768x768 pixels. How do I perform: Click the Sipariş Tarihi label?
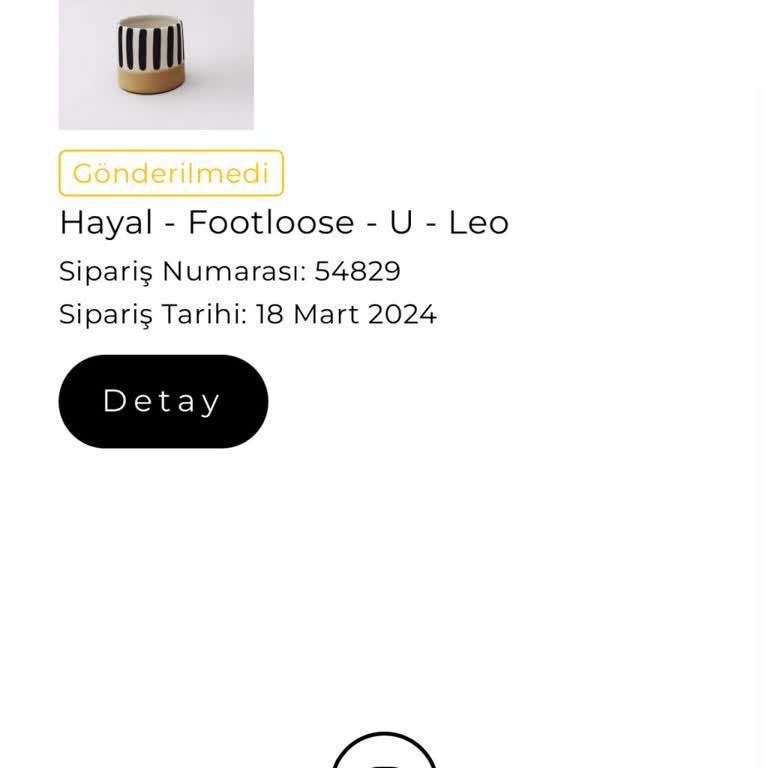tap(152, 314)
